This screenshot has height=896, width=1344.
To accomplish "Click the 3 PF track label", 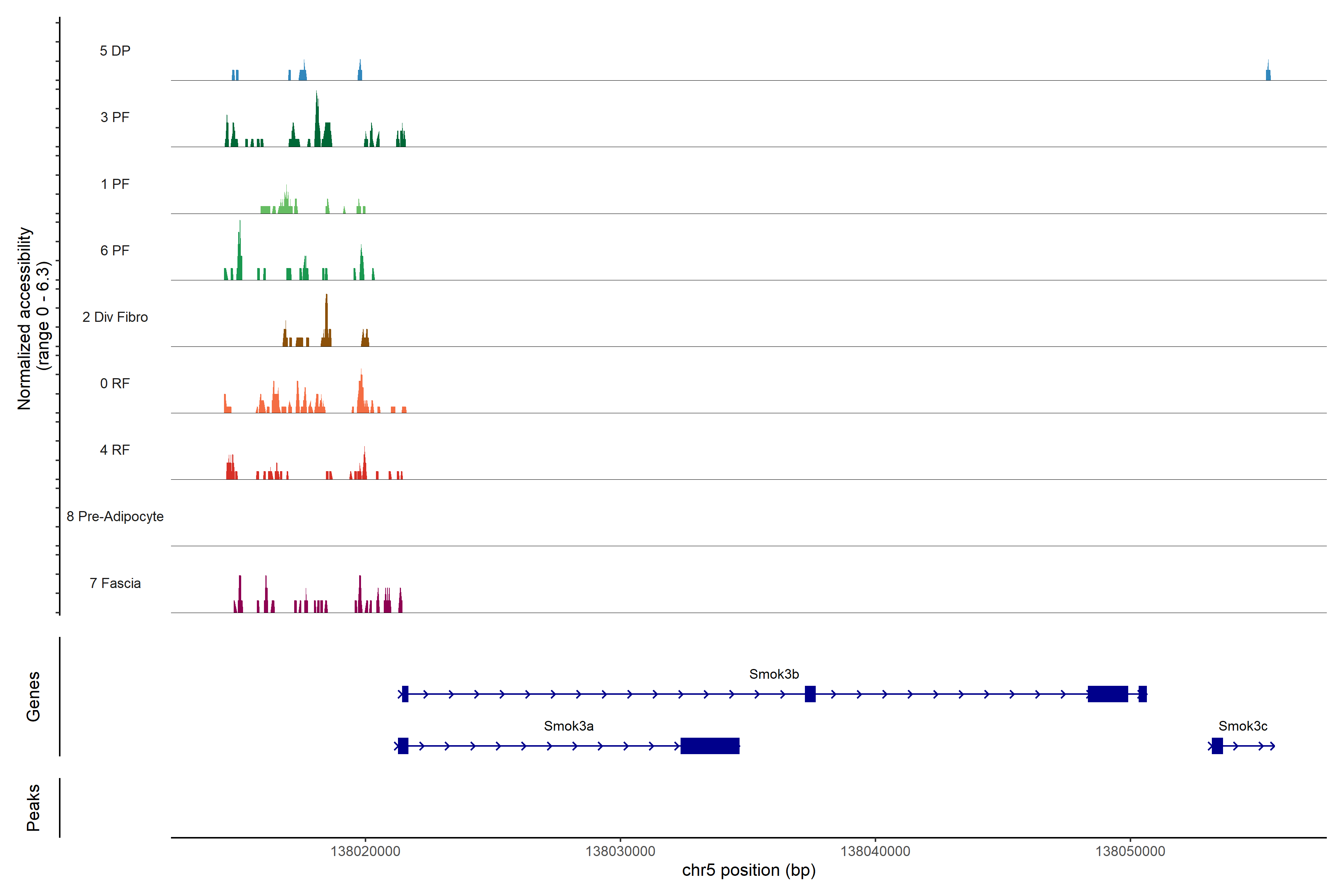I will [x=115, y=117].
